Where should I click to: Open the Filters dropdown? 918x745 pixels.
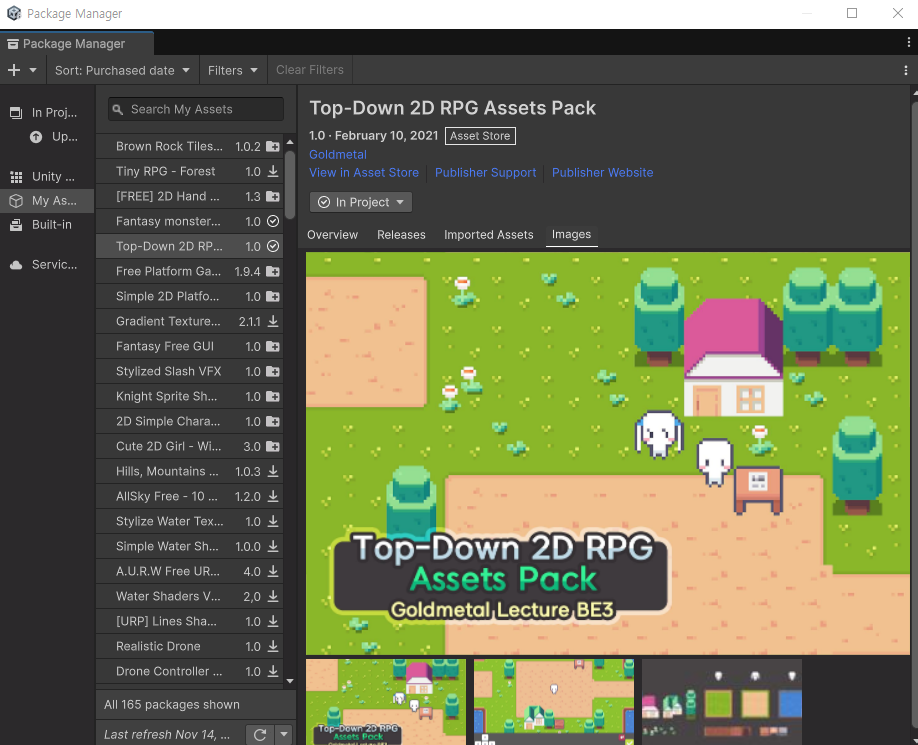pyautogui.click(x=232, y=70)
